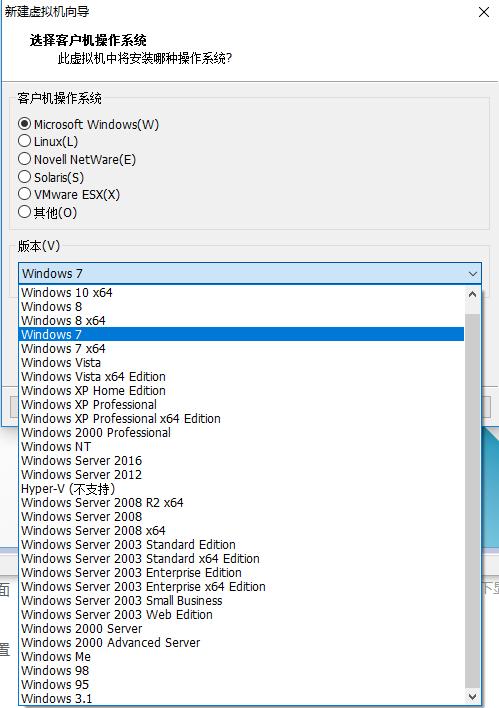Select Windows Server 2003 Web Edition
Viewport: 499px width, 708px height.
(x=242, y=615)
